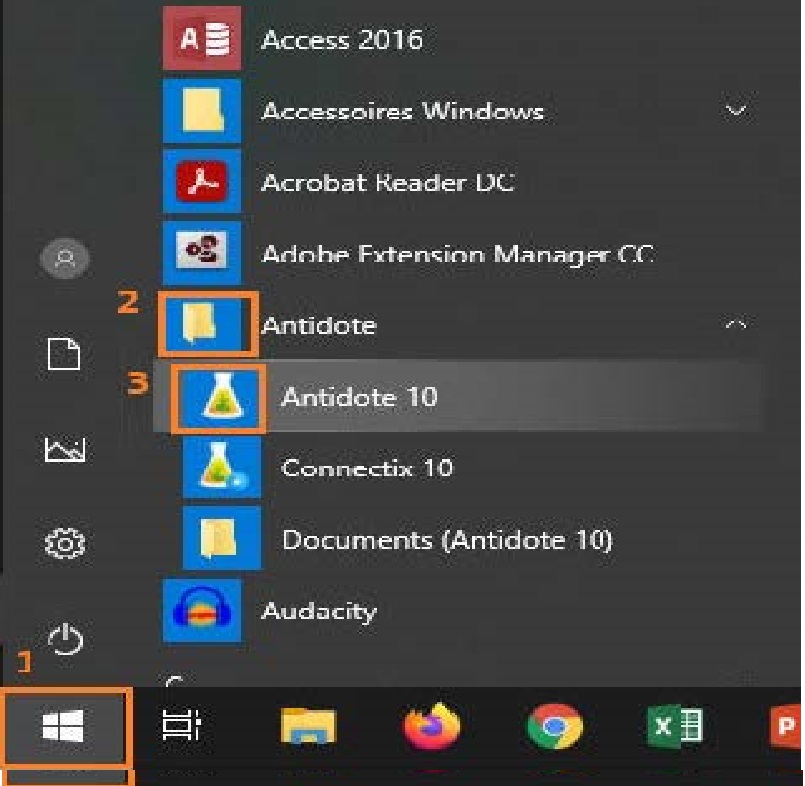
Task: Launch Antidote 10 application
Action: pyautogui.click(x=358, y=397)
